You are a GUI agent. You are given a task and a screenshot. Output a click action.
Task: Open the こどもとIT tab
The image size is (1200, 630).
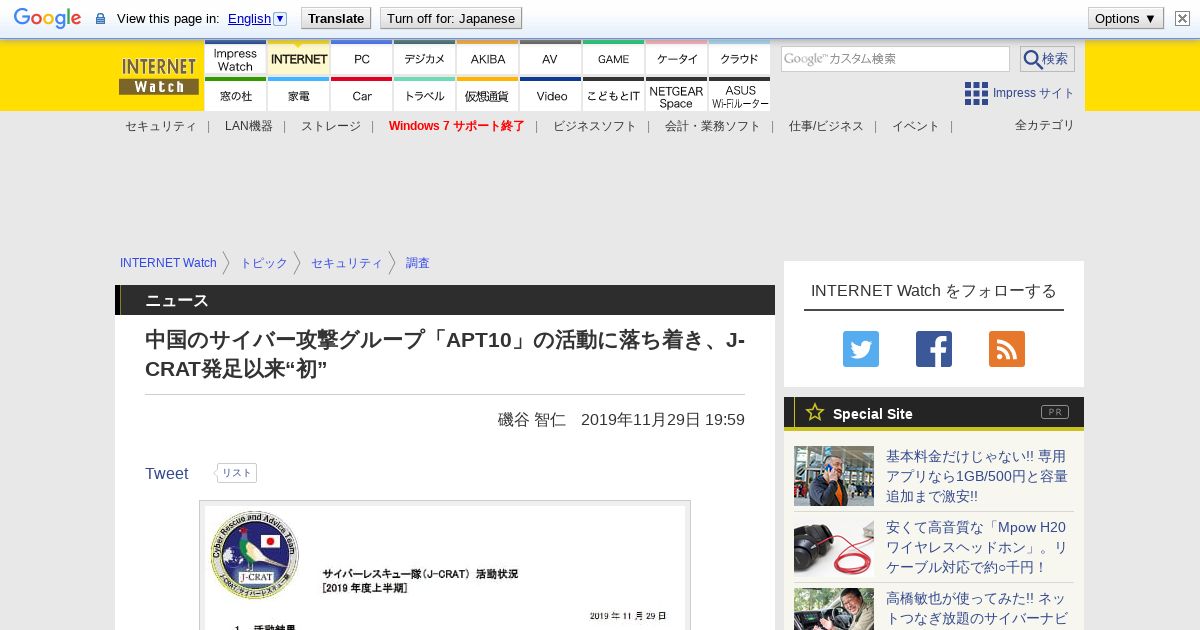point(613,95)
